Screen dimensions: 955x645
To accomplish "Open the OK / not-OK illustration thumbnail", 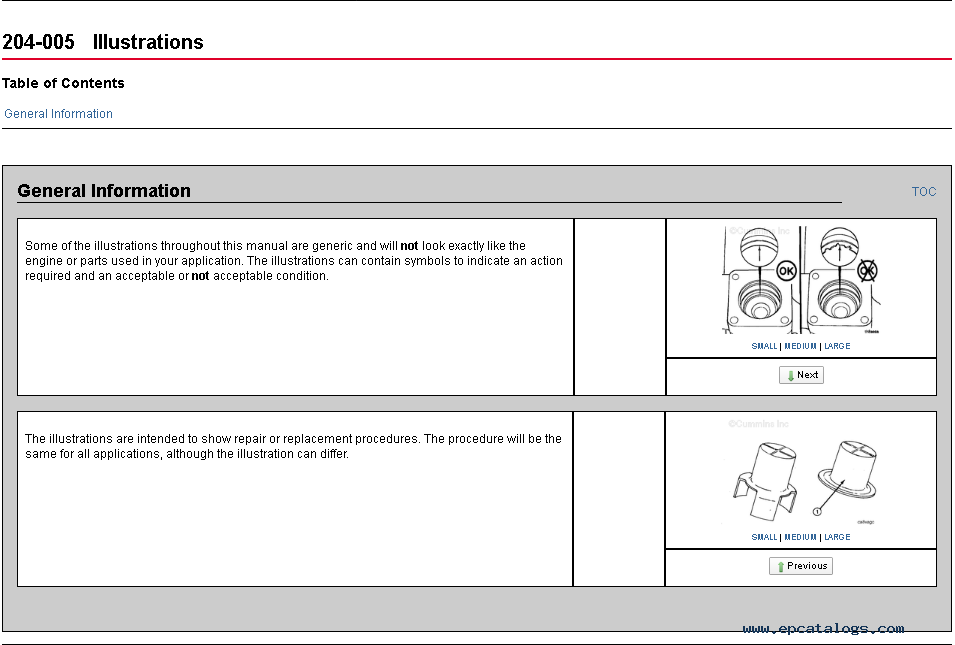I will click(802, 280).
